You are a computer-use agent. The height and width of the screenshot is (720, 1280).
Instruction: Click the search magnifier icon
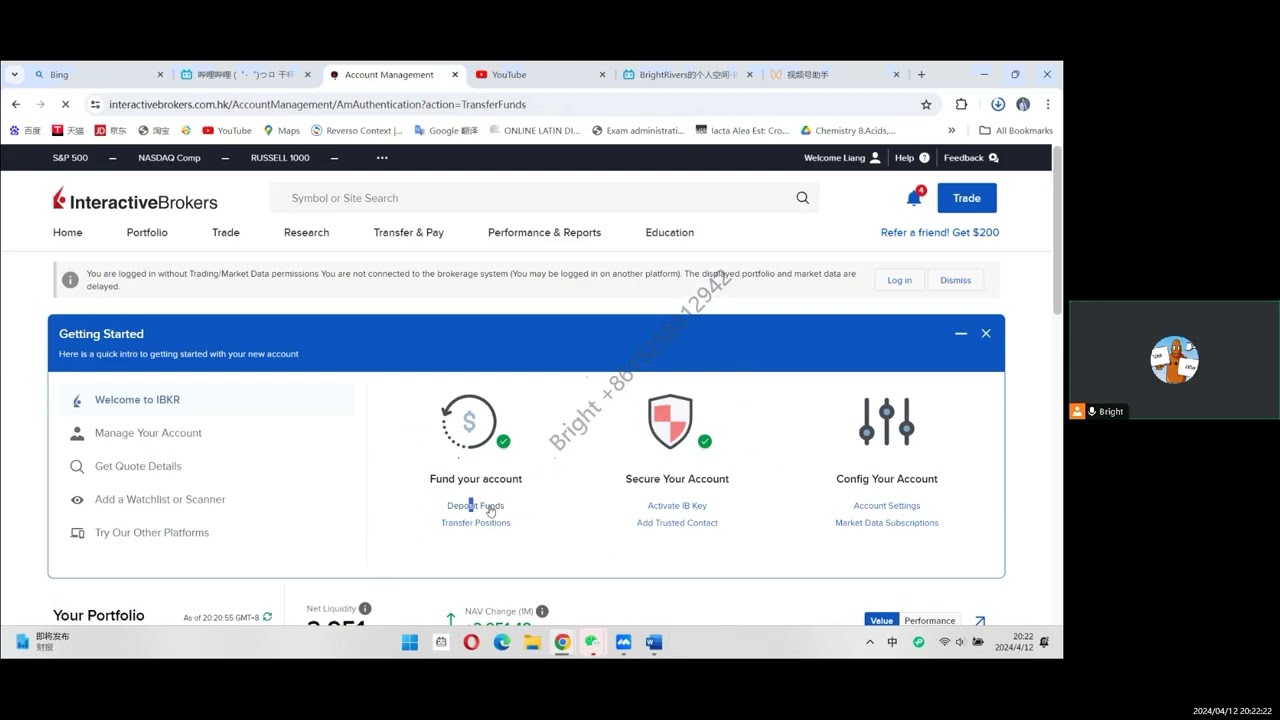(802, 198)
